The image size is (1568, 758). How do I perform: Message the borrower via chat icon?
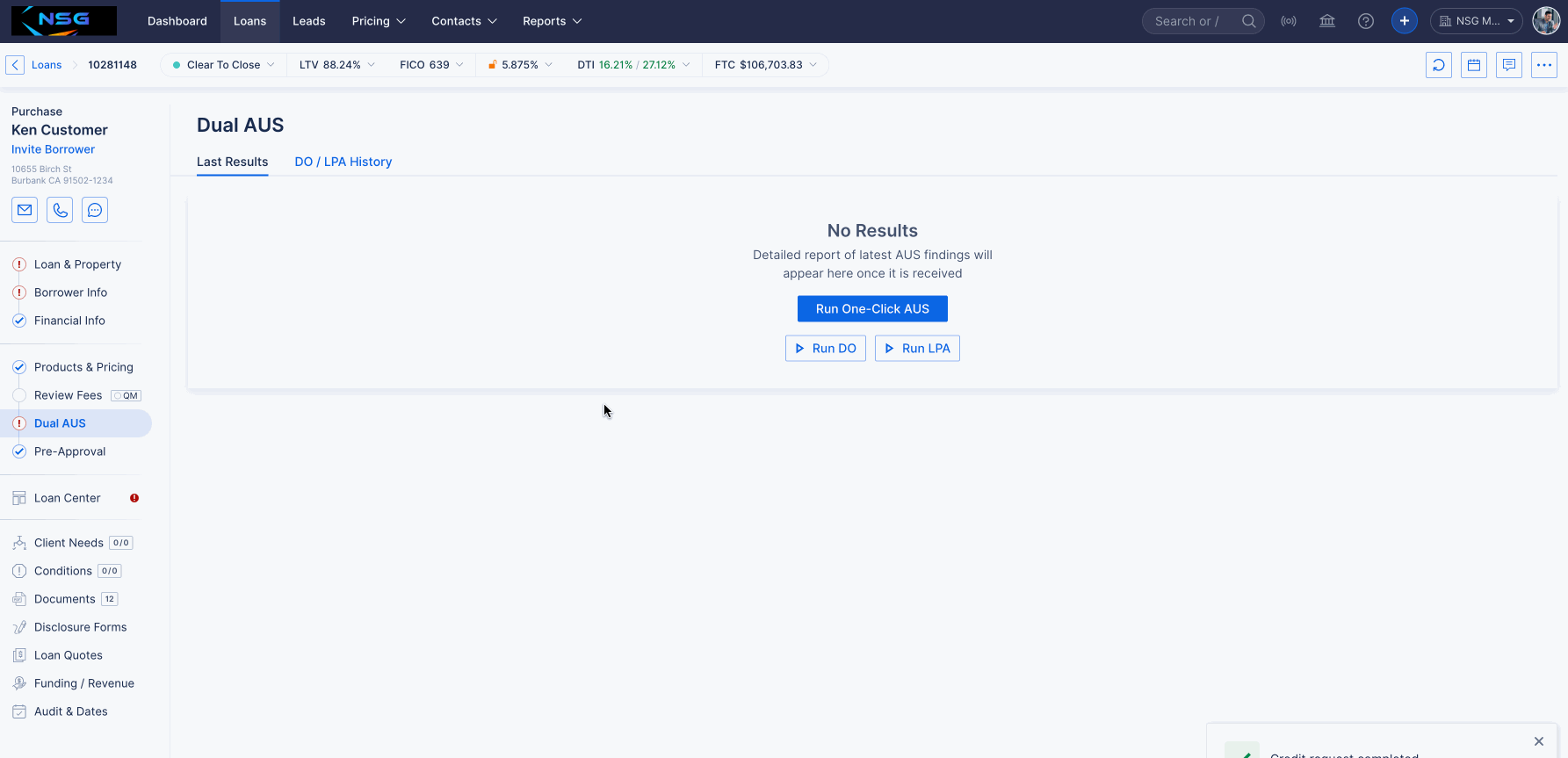(x=95, y=210)
